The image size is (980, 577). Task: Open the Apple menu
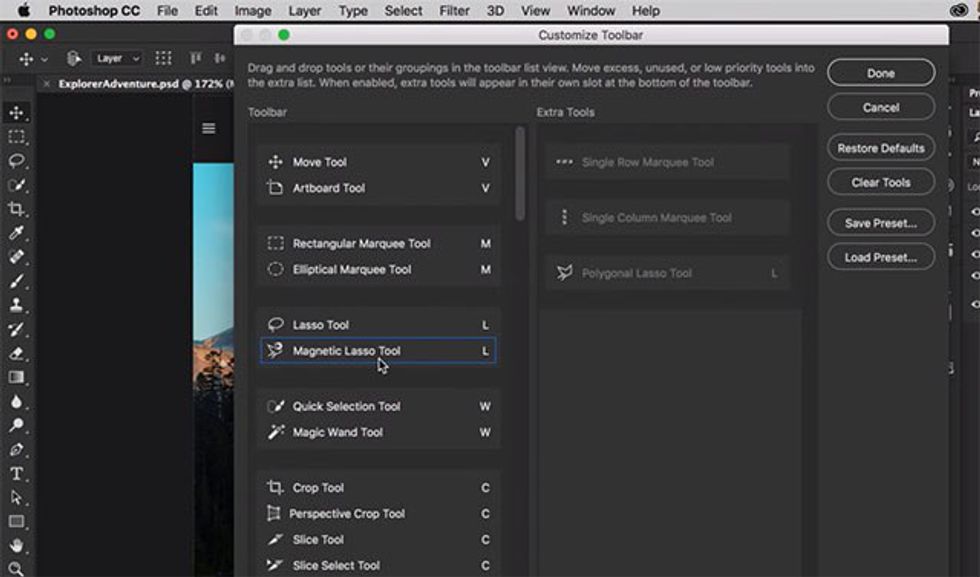coord(23,11)
